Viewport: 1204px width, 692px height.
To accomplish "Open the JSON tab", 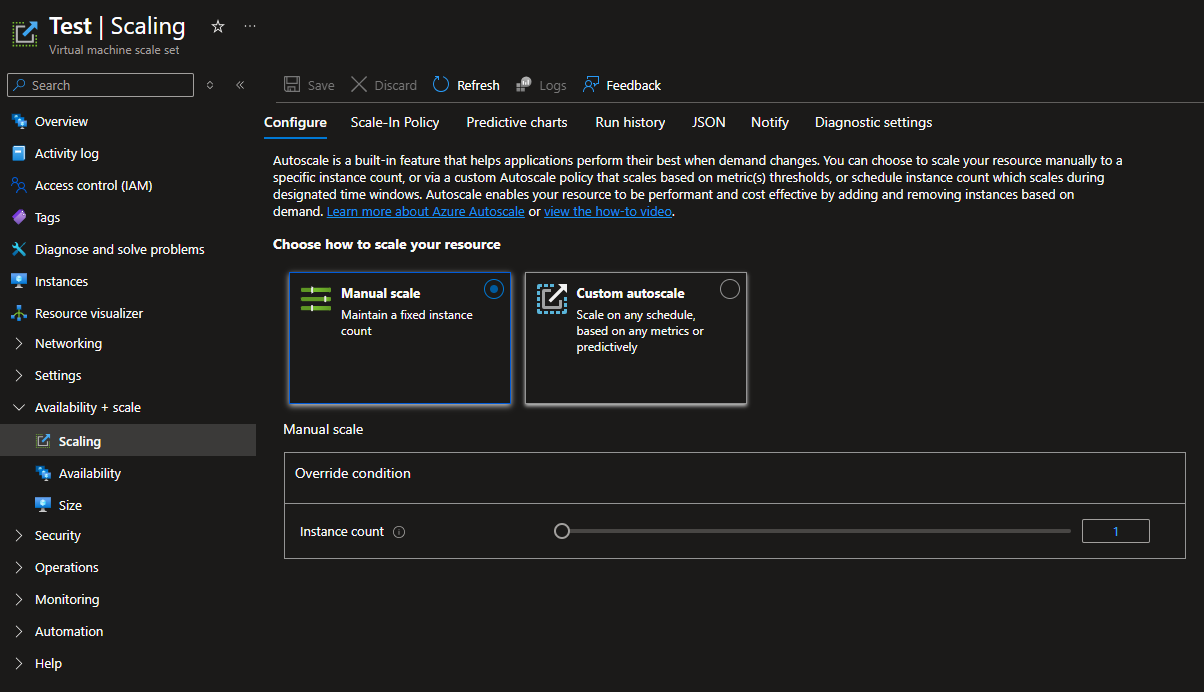I will [709, 122].
